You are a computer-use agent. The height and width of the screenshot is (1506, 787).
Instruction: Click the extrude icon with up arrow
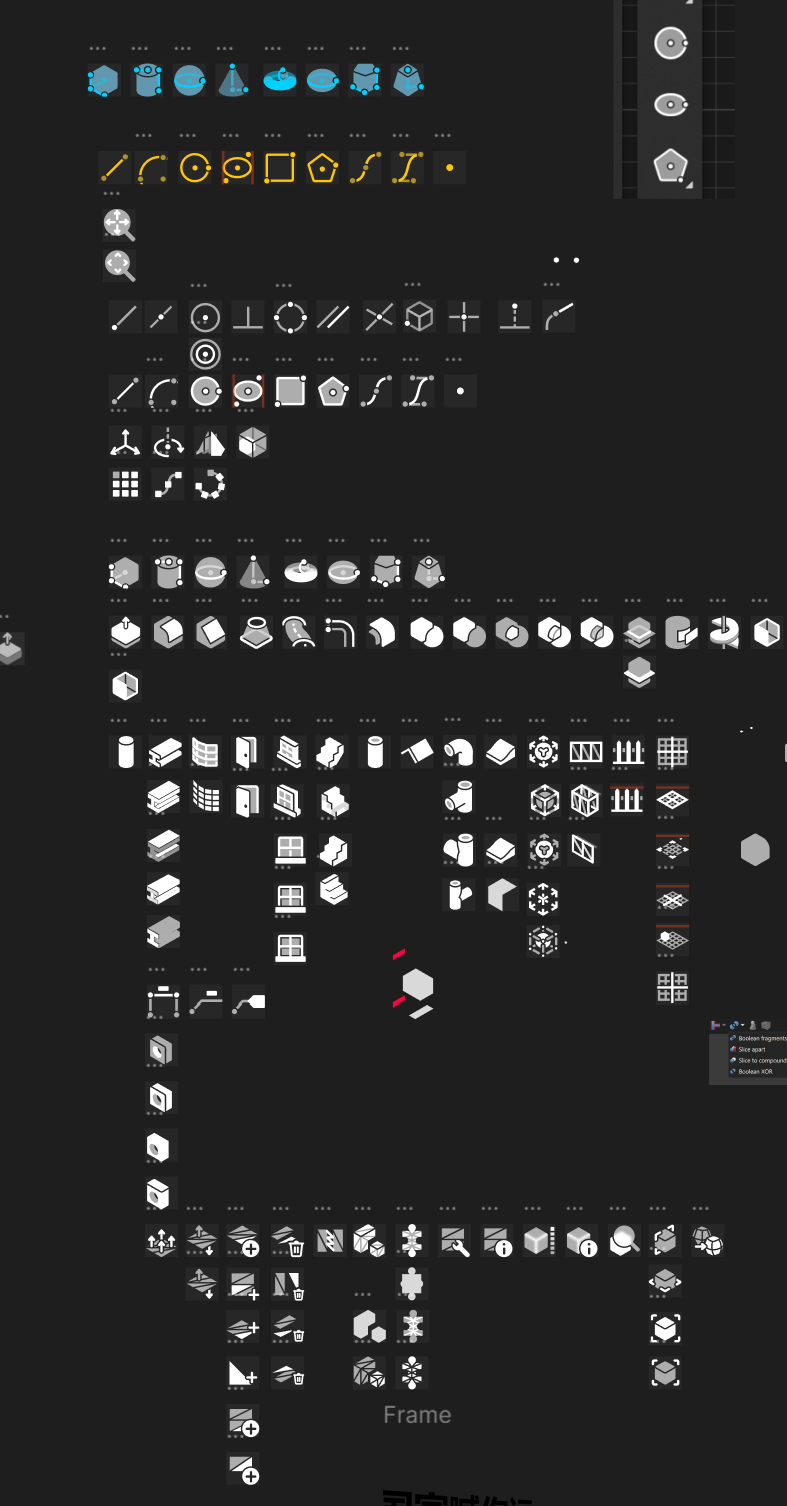click(x=124, y=632)
